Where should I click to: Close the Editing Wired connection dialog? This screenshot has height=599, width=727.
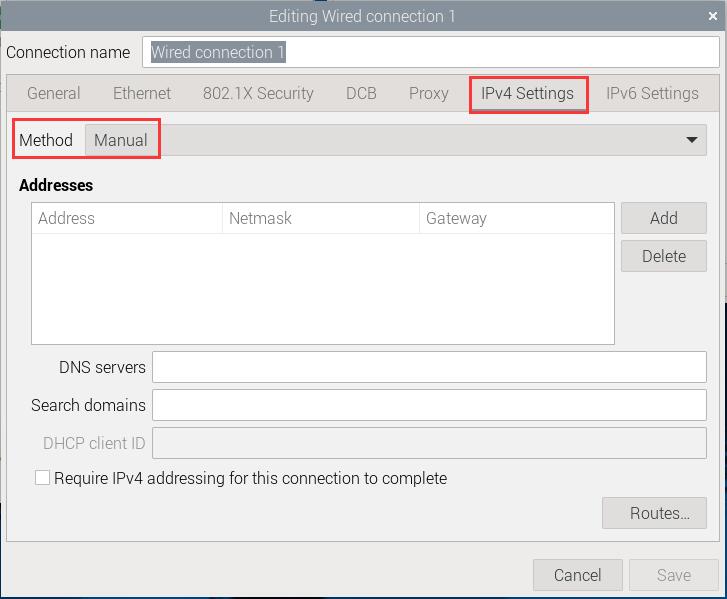713,16
